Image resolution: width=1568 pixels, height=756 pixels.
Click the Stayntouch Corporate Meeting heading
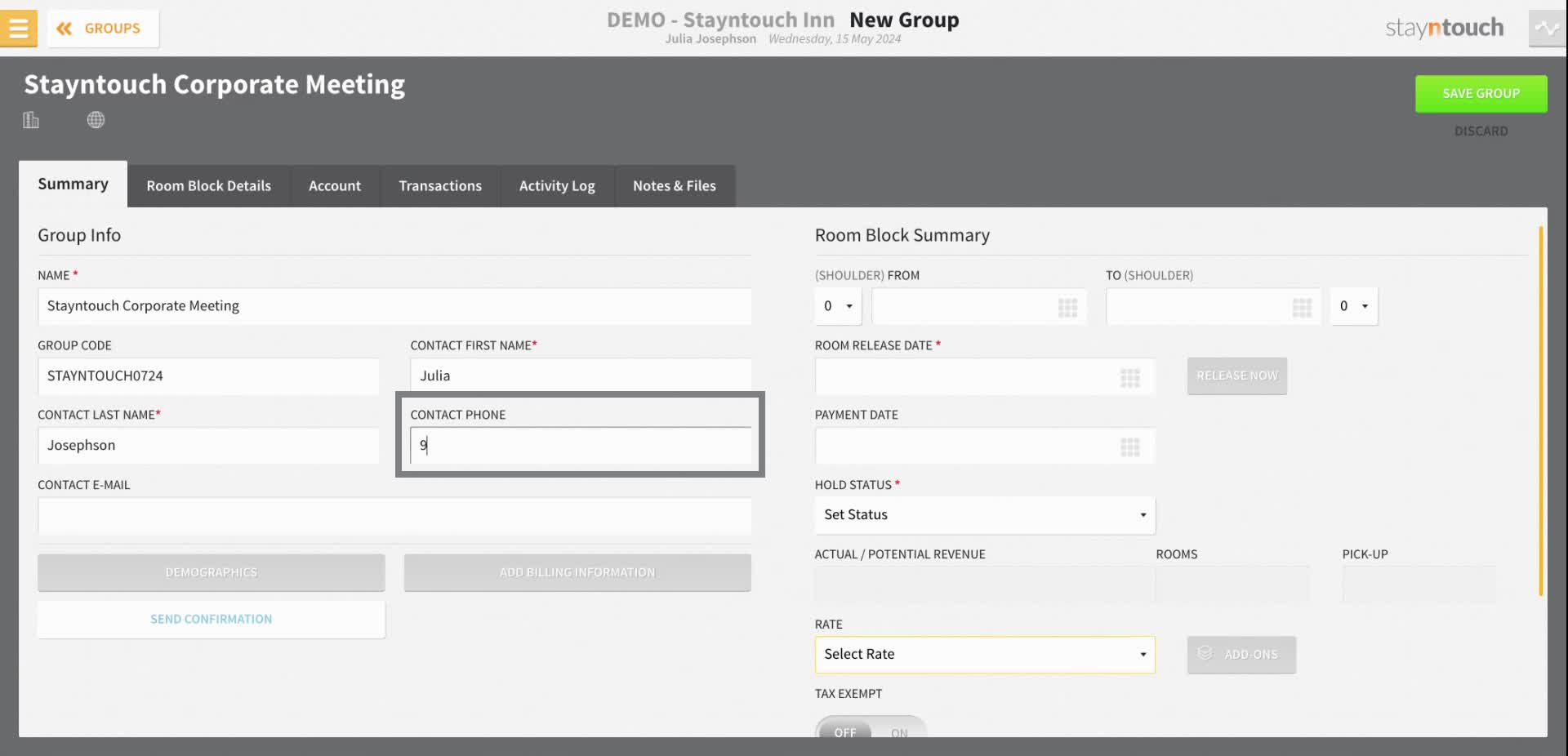tap(214, 85)
